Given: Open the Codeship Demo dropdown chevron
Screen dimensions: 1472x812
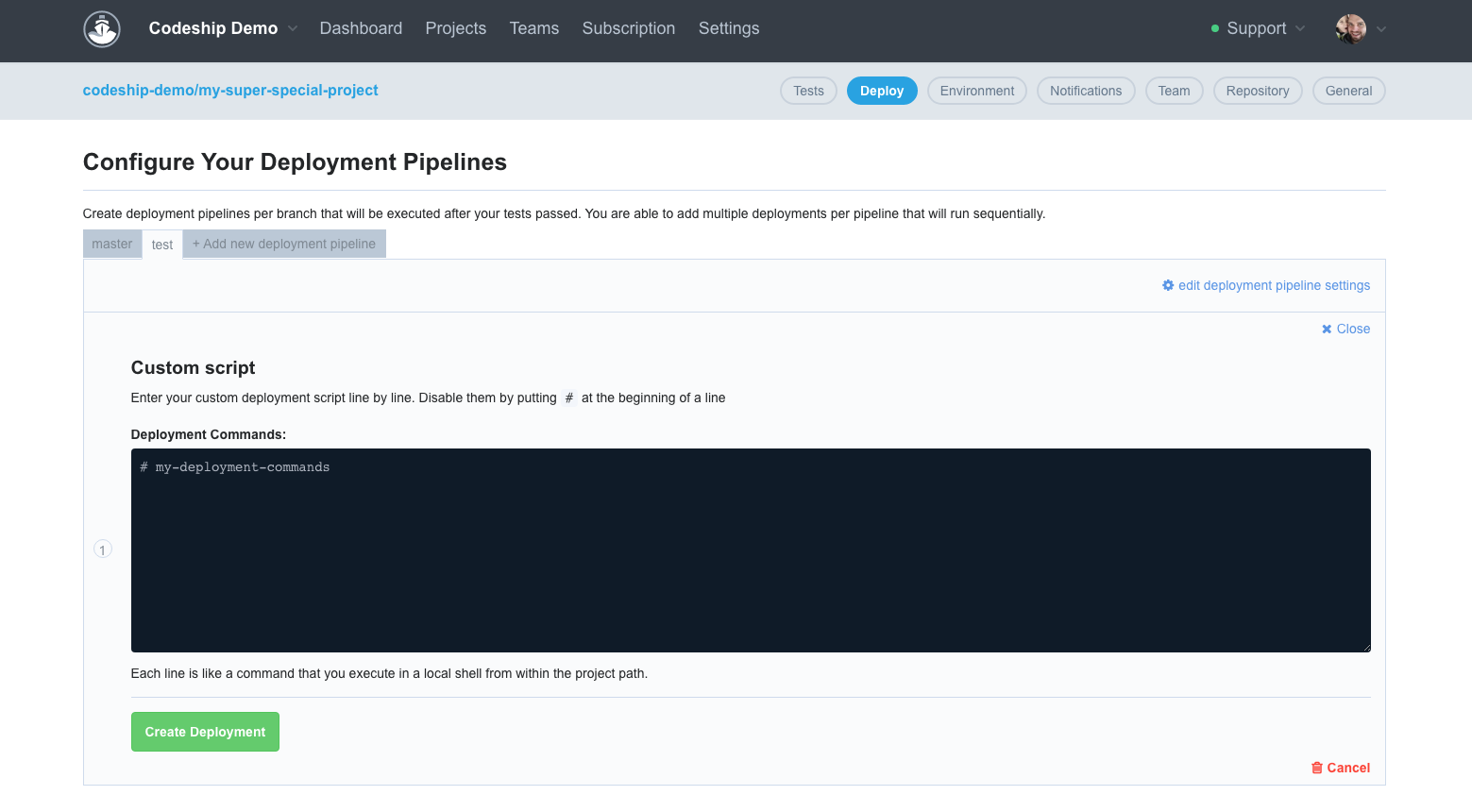Looking at the screenshot, I should pos(293,28).
